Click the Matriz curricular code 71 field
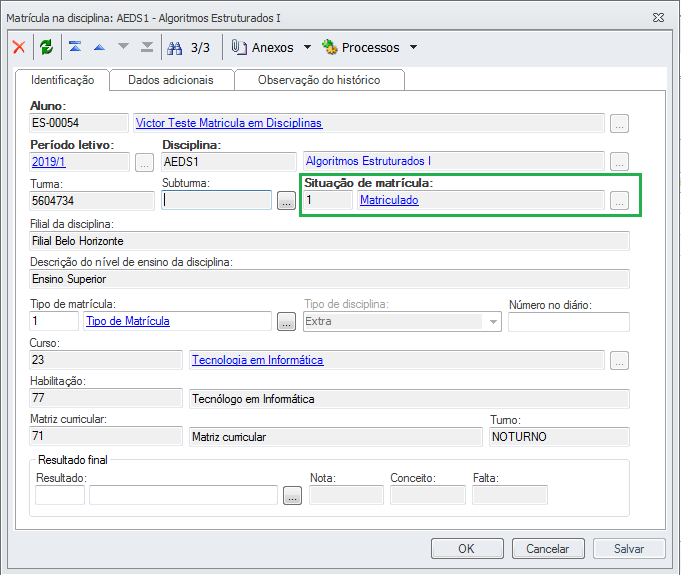 [x=106, y=436]
